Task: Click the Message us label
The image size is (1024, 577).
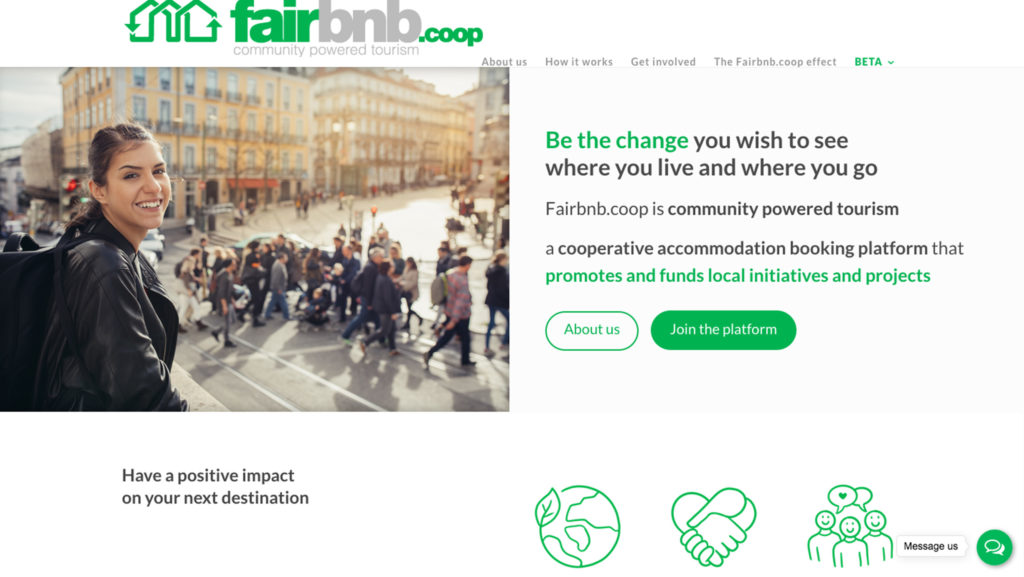Action: tap(931, 546)
